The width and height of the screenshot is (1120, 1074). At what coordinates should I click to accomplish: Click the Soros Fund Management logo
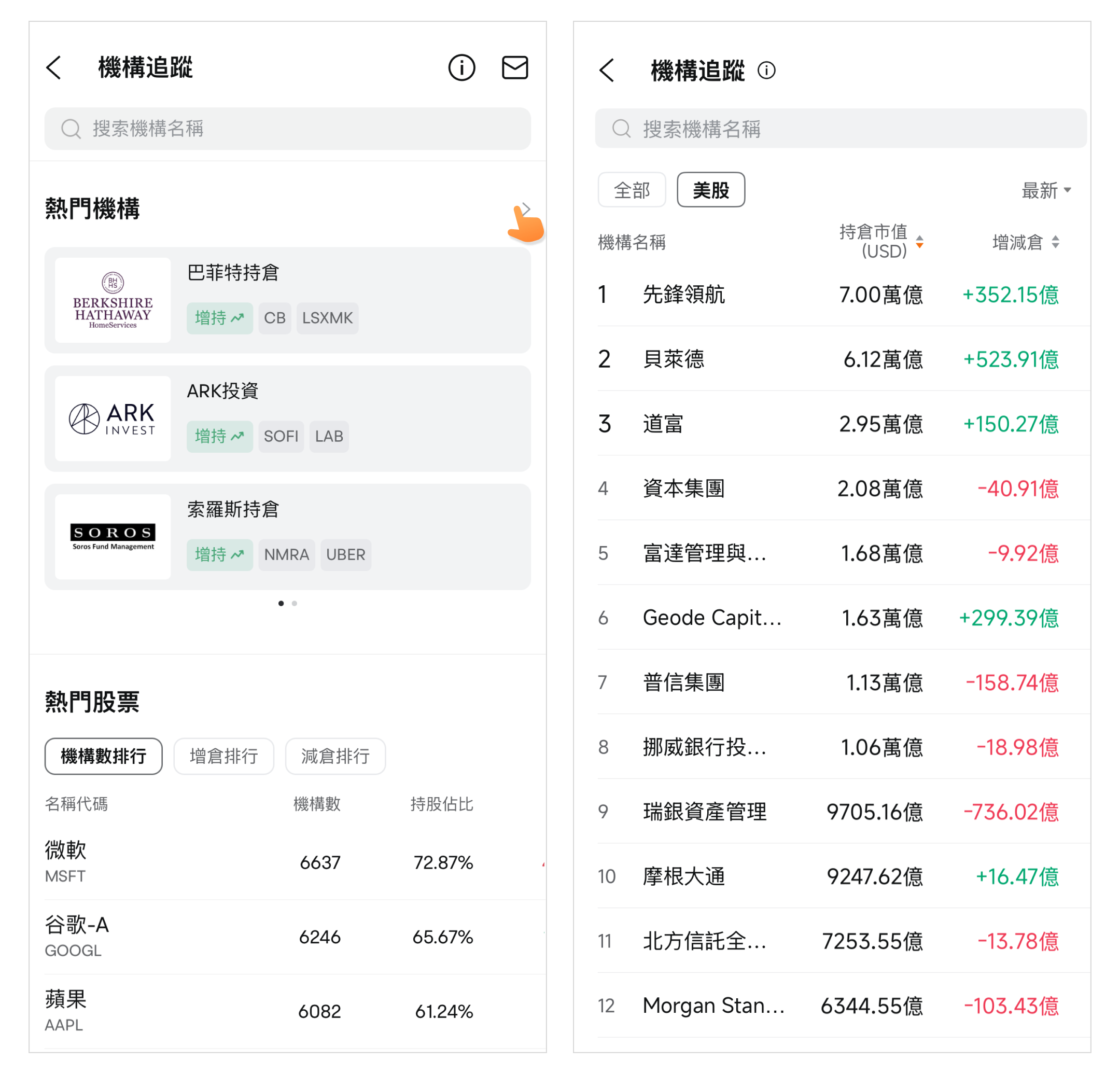point(113,537)
